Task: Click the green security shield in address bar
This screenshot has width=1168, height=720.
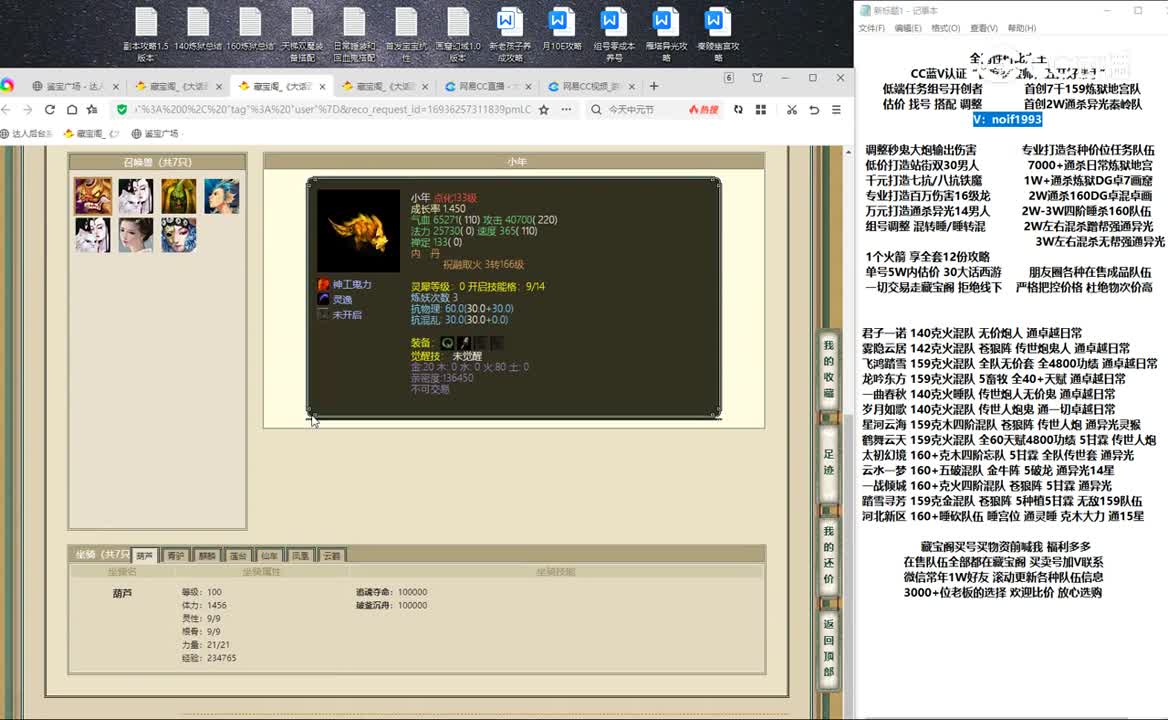Action: [121, 109]
